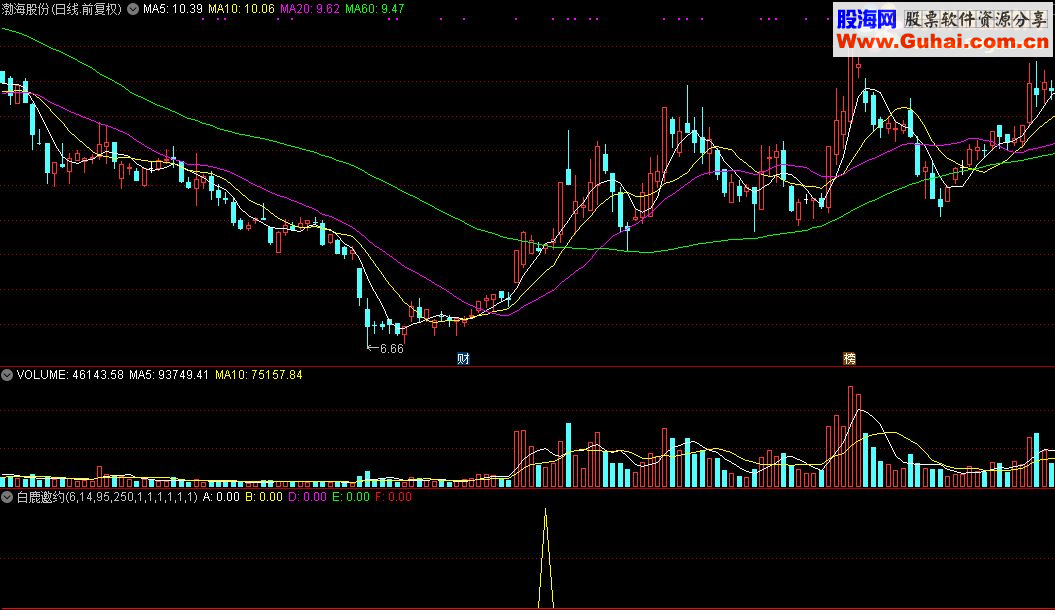
Task: Select the F: 0.00 indicator value
Action: click(x=394, y=498)
